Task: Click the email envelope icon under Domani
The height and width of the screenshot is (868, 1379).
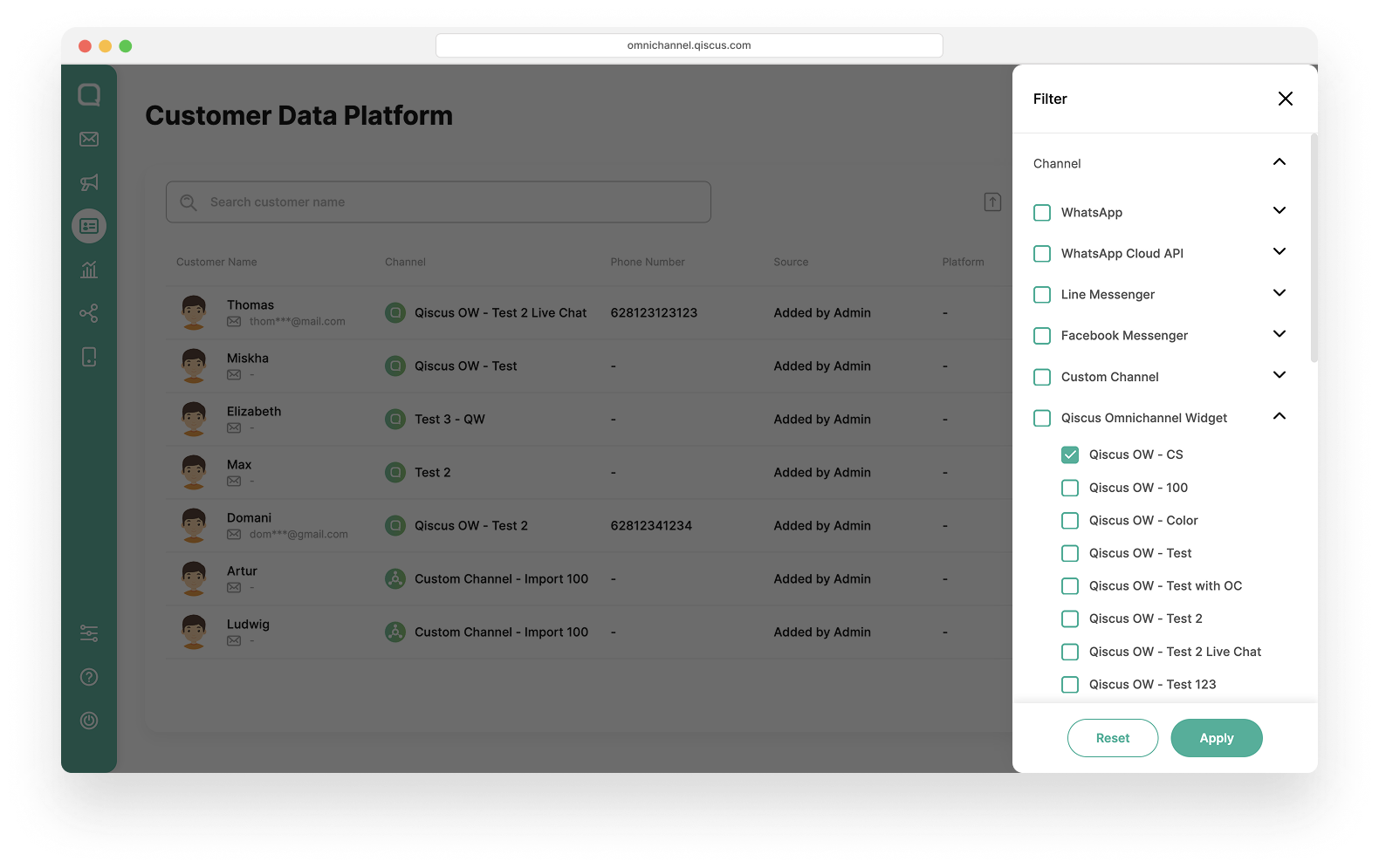Action: [234, 535]
